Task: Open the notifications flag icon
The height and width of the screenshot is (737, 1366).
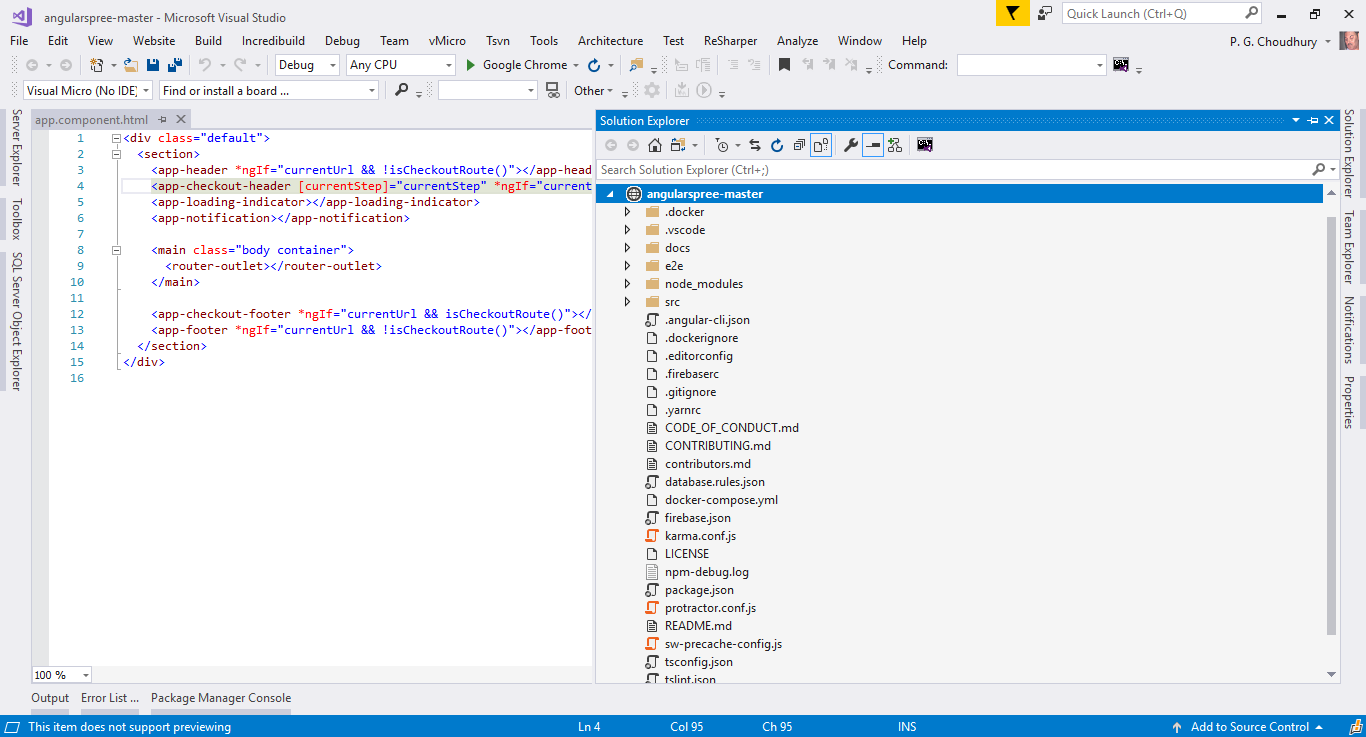Action: [x=1012, y=13]
